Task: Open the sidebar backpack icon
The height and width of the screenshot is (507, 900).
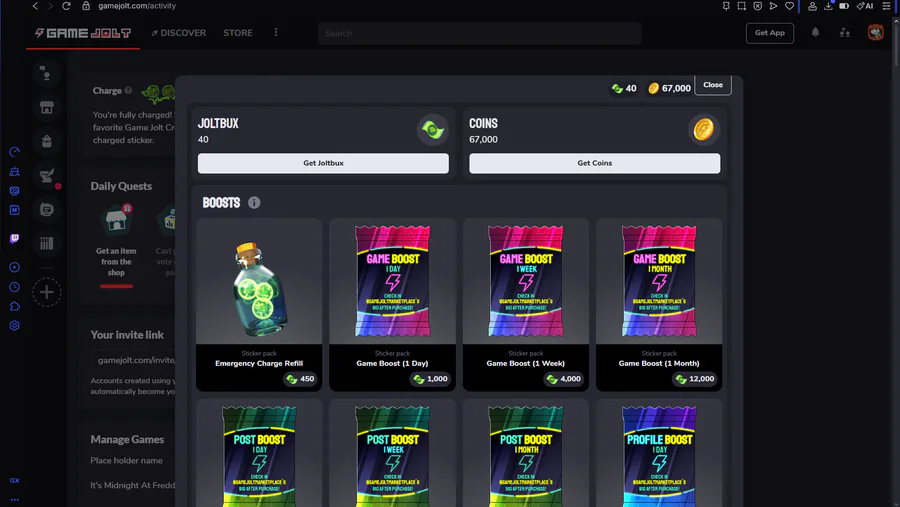Action: coord(46,141)
